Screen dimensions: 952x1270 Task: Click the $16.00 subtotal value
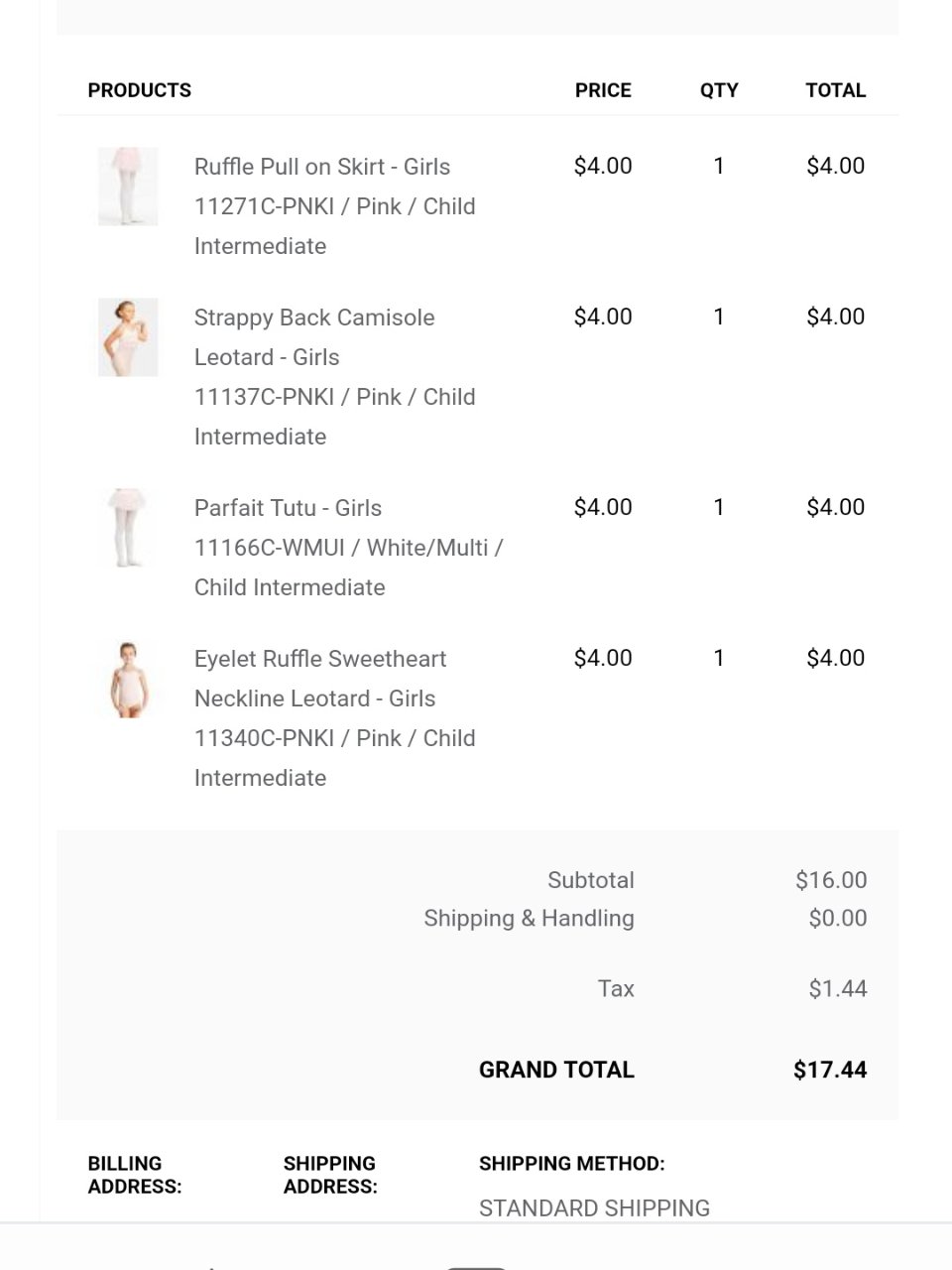click(x=831, y=880)
